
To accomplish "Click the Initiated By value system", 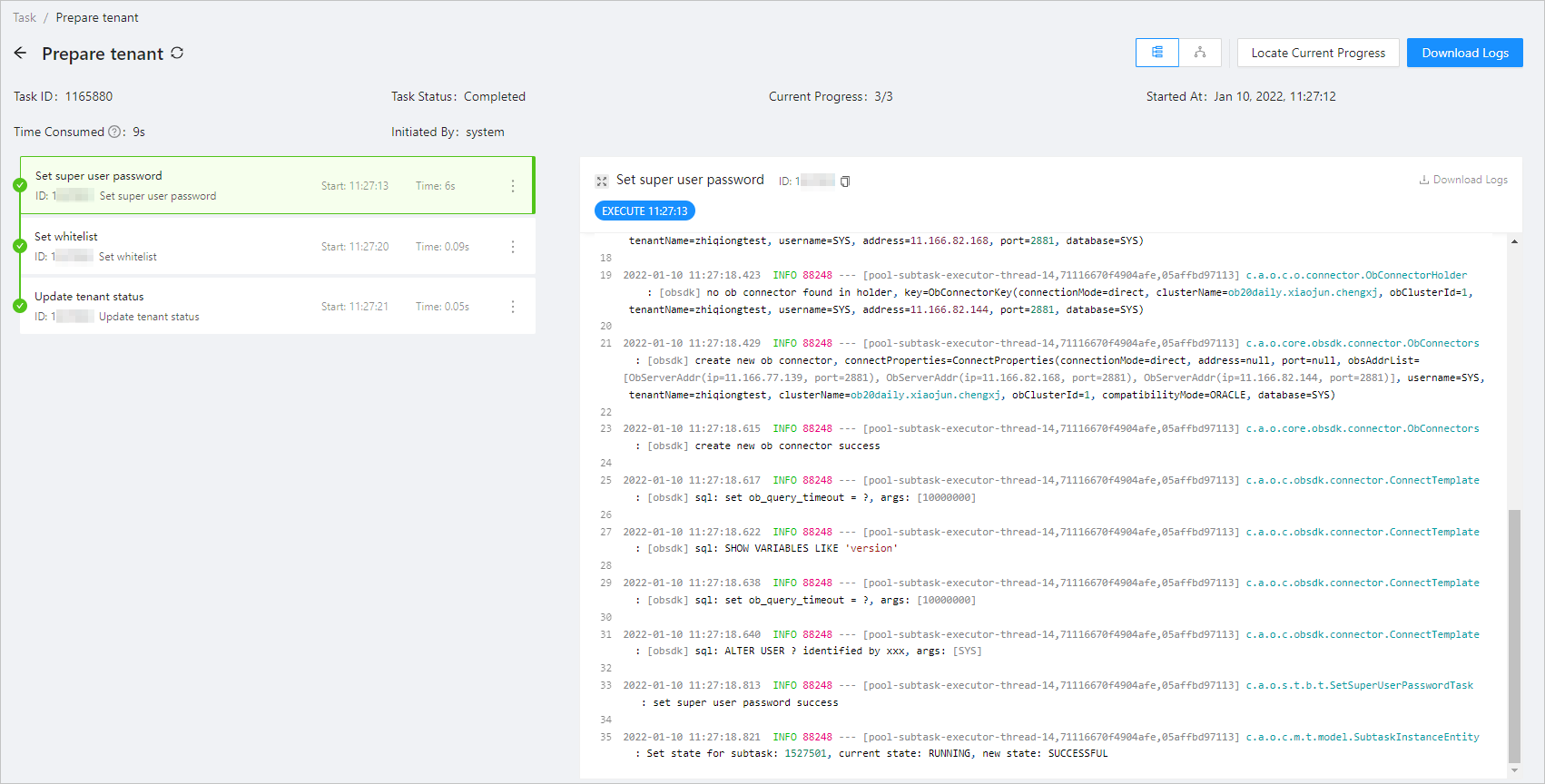I will pos(485,132).
